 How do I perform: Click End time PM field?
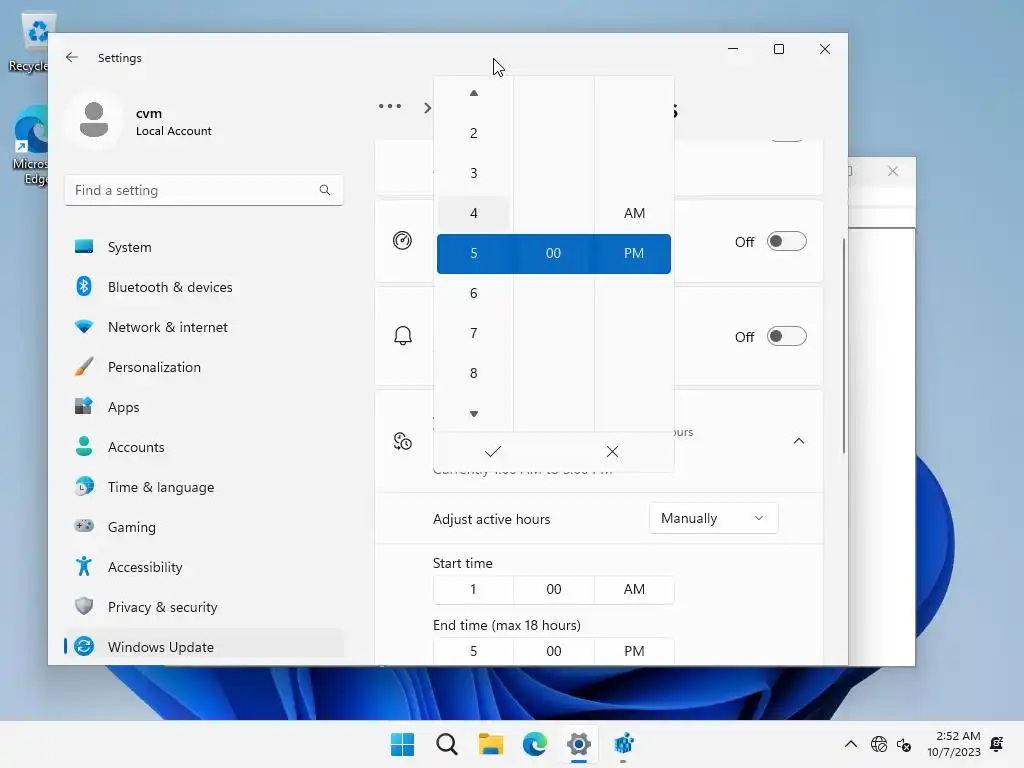634,651
